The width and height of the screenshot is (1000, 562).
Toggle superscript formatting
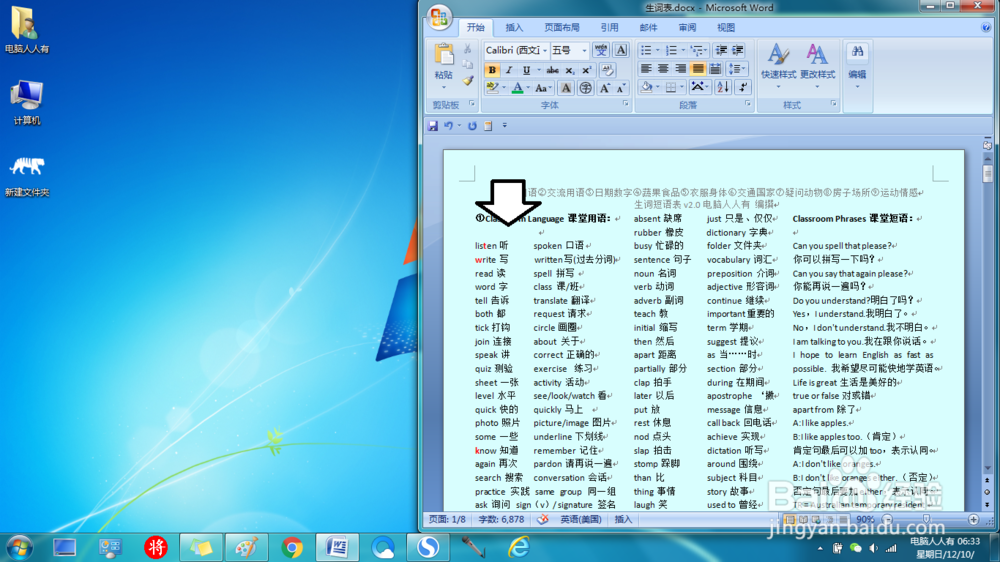(586, 70)
